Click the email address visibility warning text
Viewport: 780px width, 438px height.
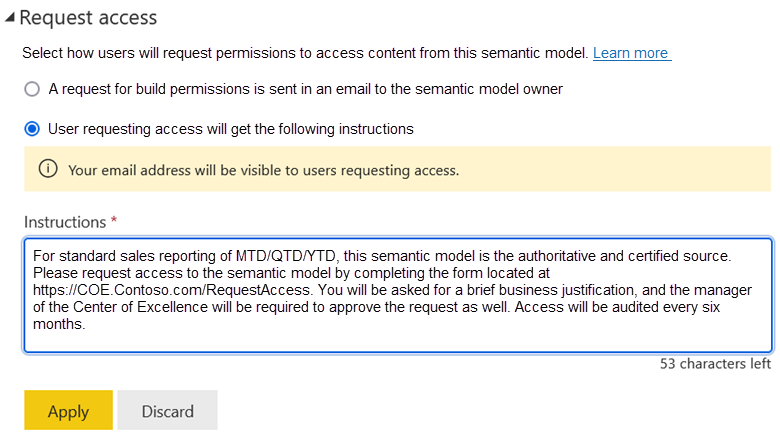(263, 170)
